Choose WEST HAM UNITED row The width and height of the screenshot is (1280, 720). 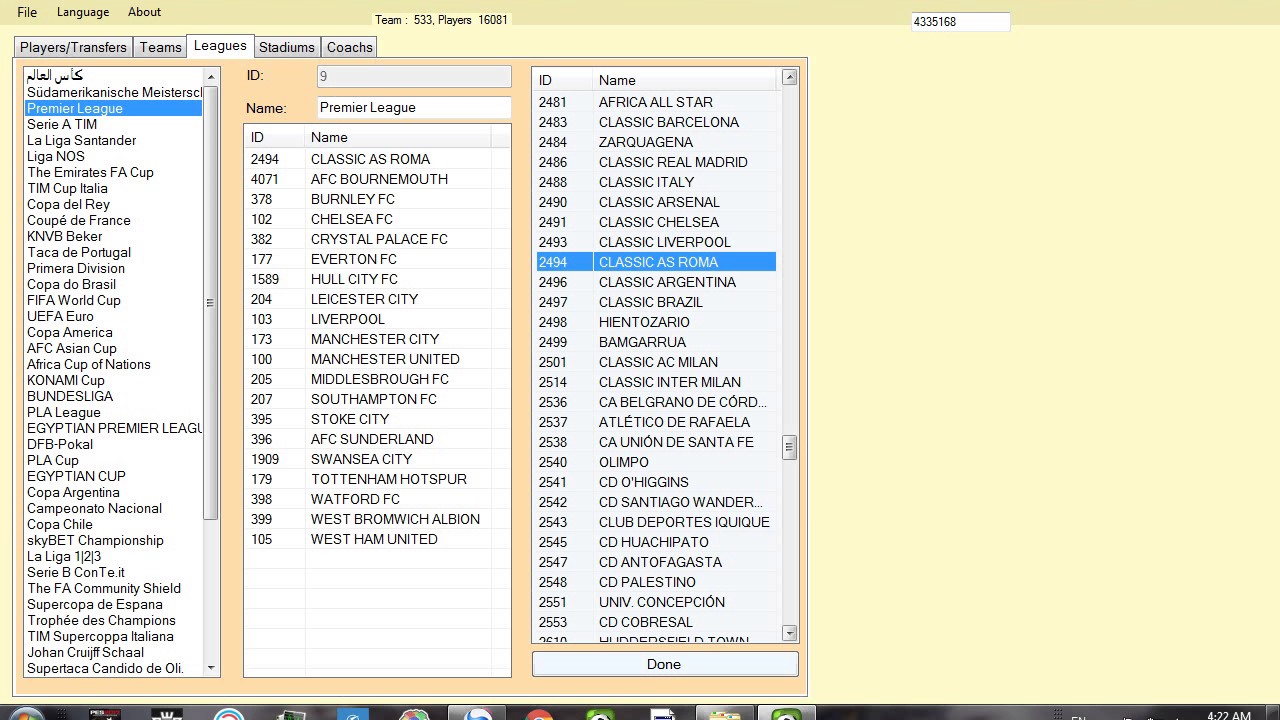377,539
